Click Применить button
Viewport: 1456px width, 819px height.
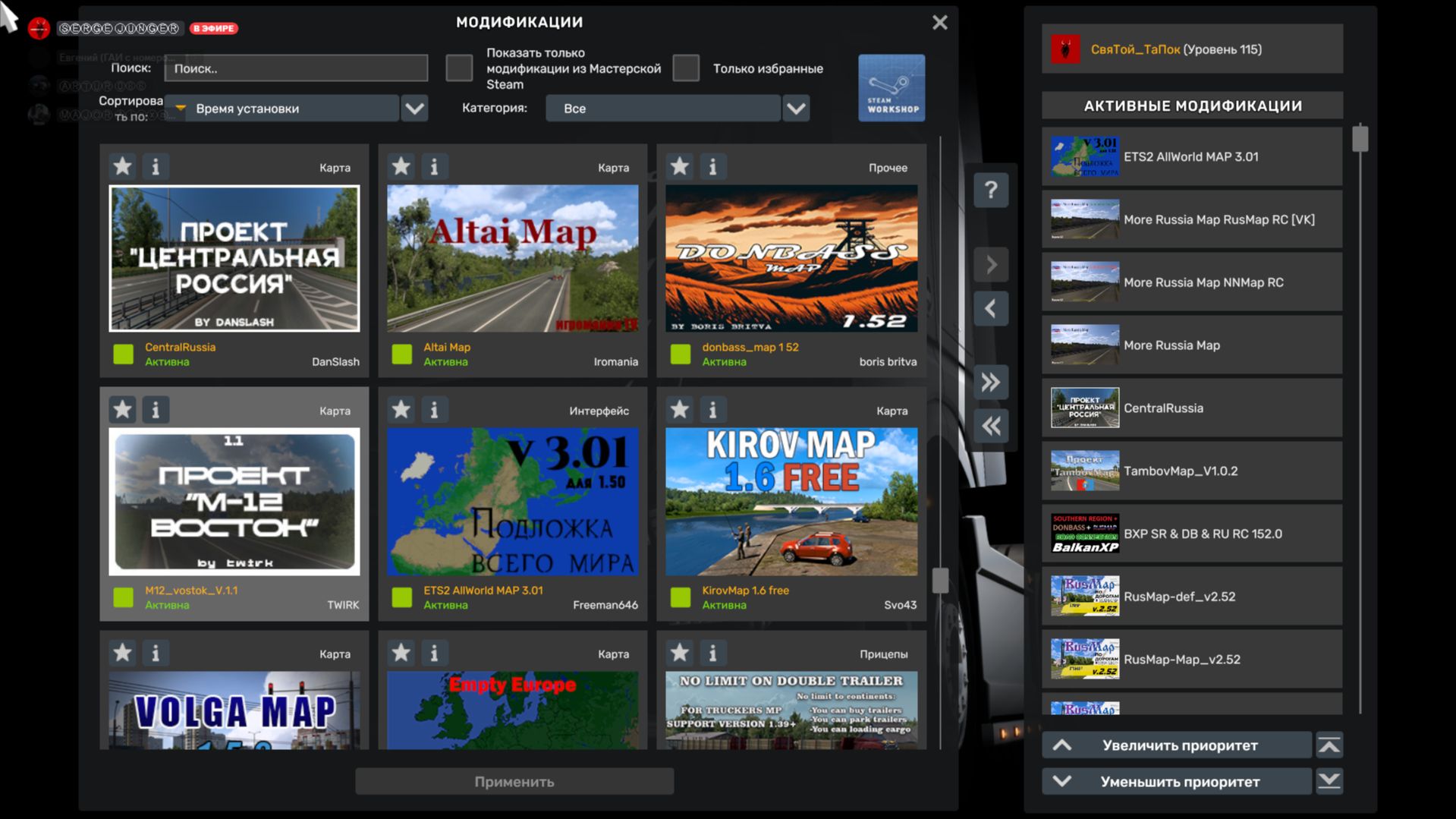tap(514, 782)
